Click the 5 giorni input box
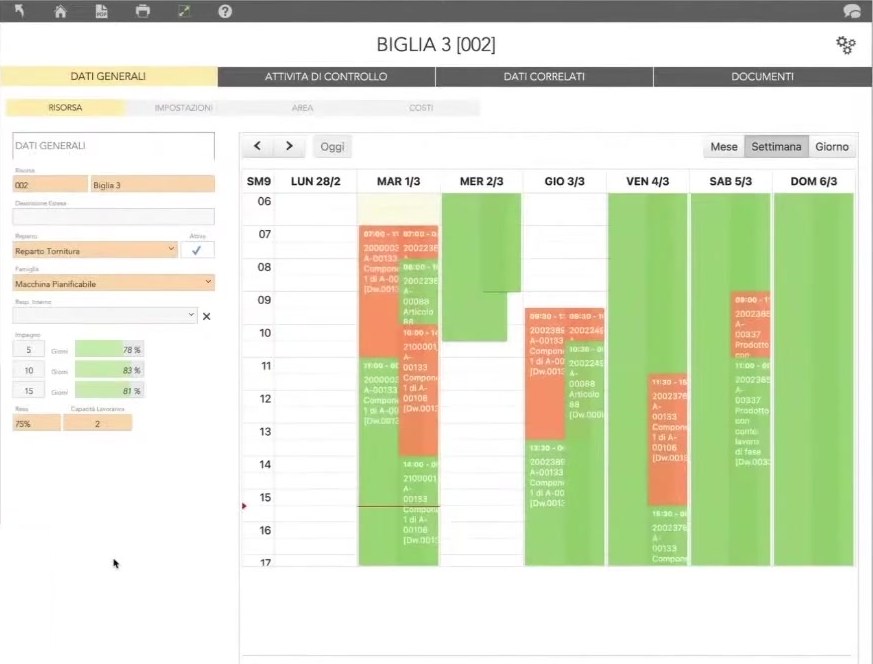The width and height of the screenshot is (873, 664). [x=28, y=350]
